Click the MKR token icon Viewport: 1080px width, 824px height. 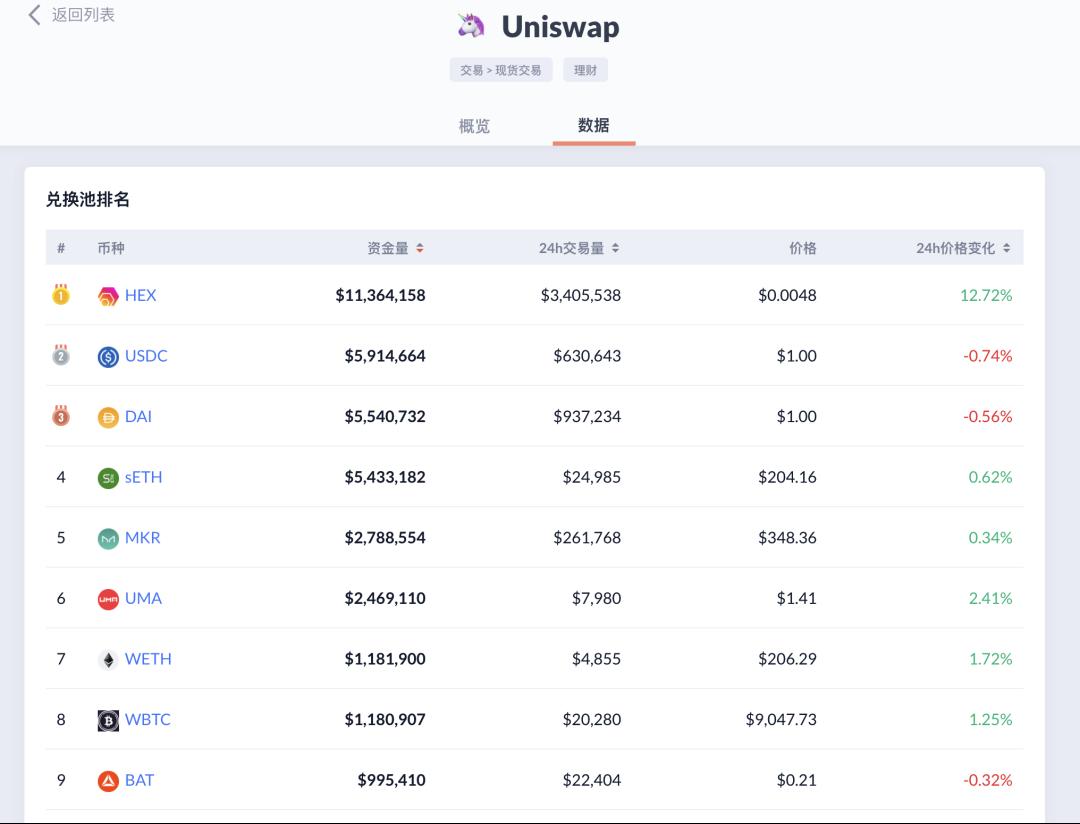[108, 539]
